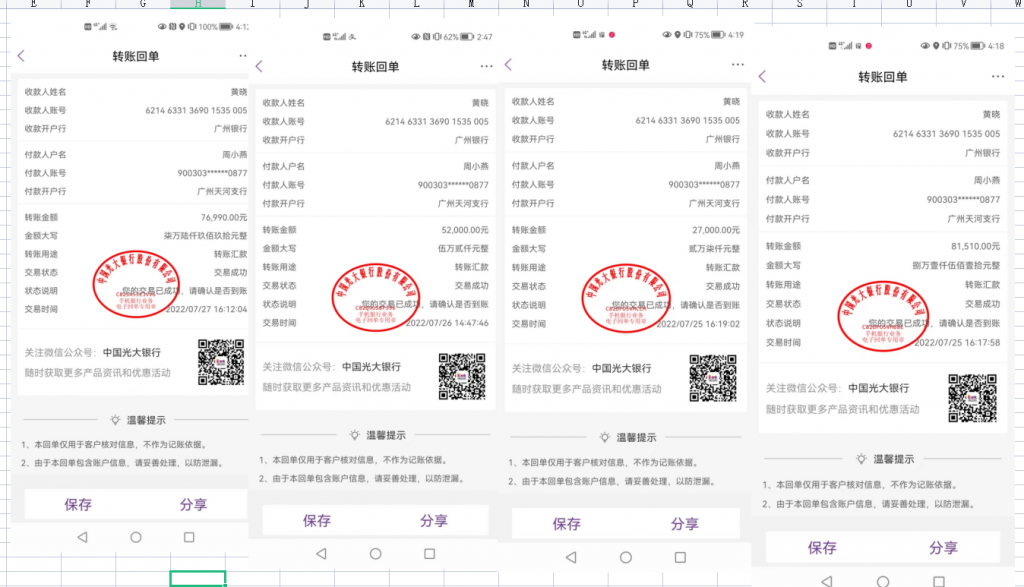Open more options in the 52,000.00 receipt

[486, 66]
